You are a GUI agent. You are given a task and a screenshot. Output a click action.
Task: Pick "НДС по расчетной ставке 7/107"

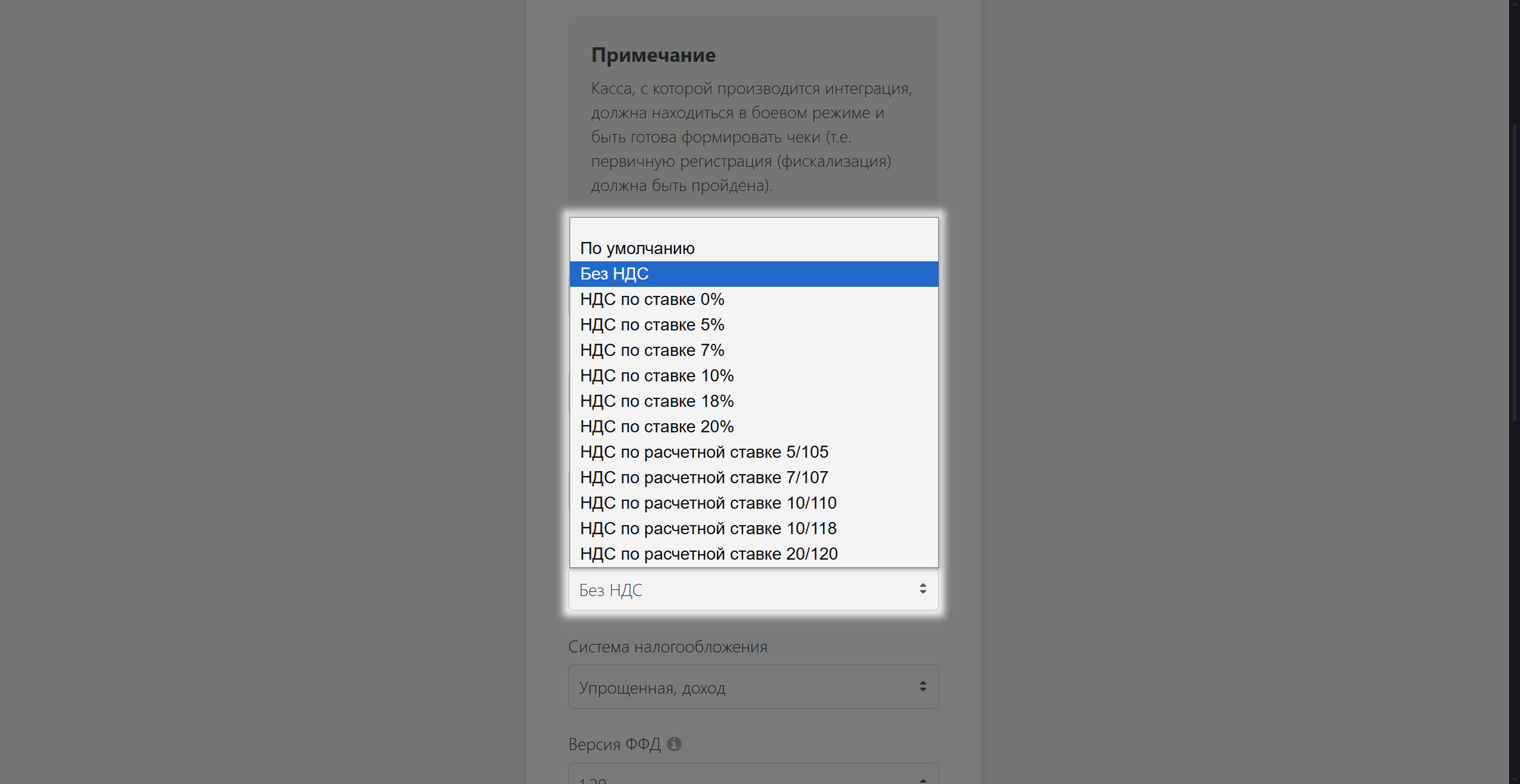(x=704, y=478)
